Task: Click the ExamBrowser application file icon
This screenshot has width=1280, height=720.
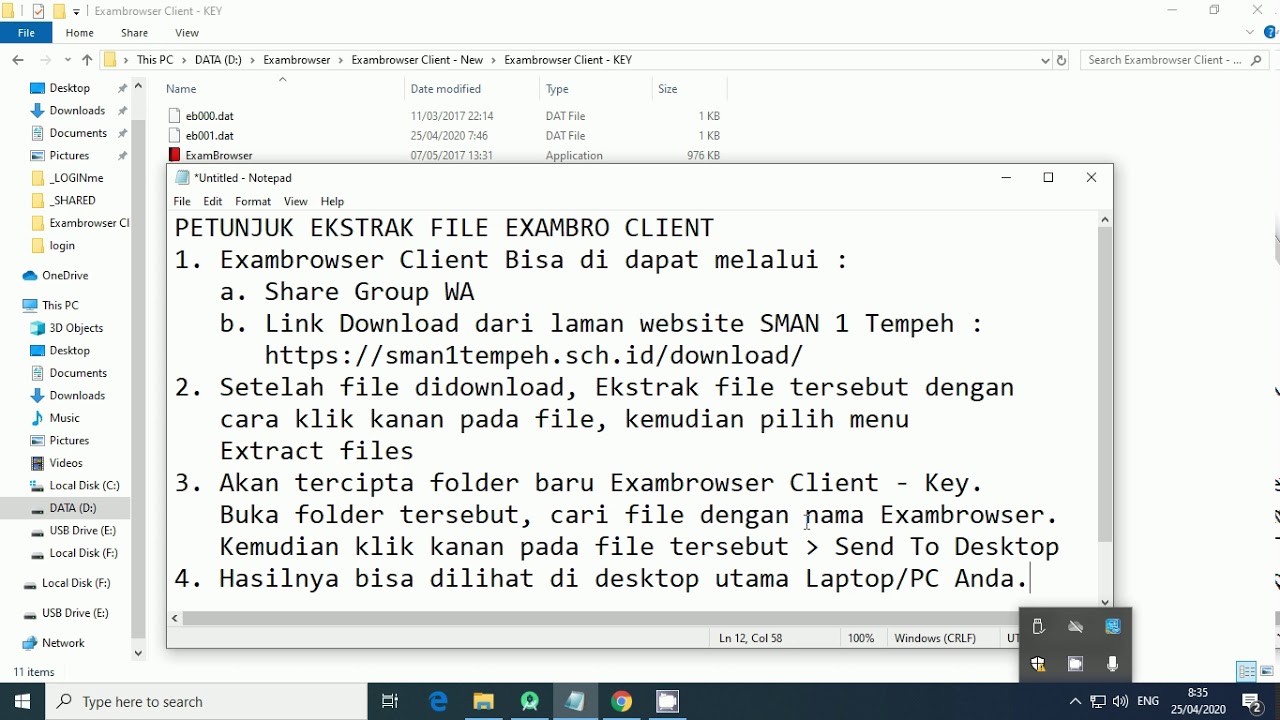Action: point(174,155)
